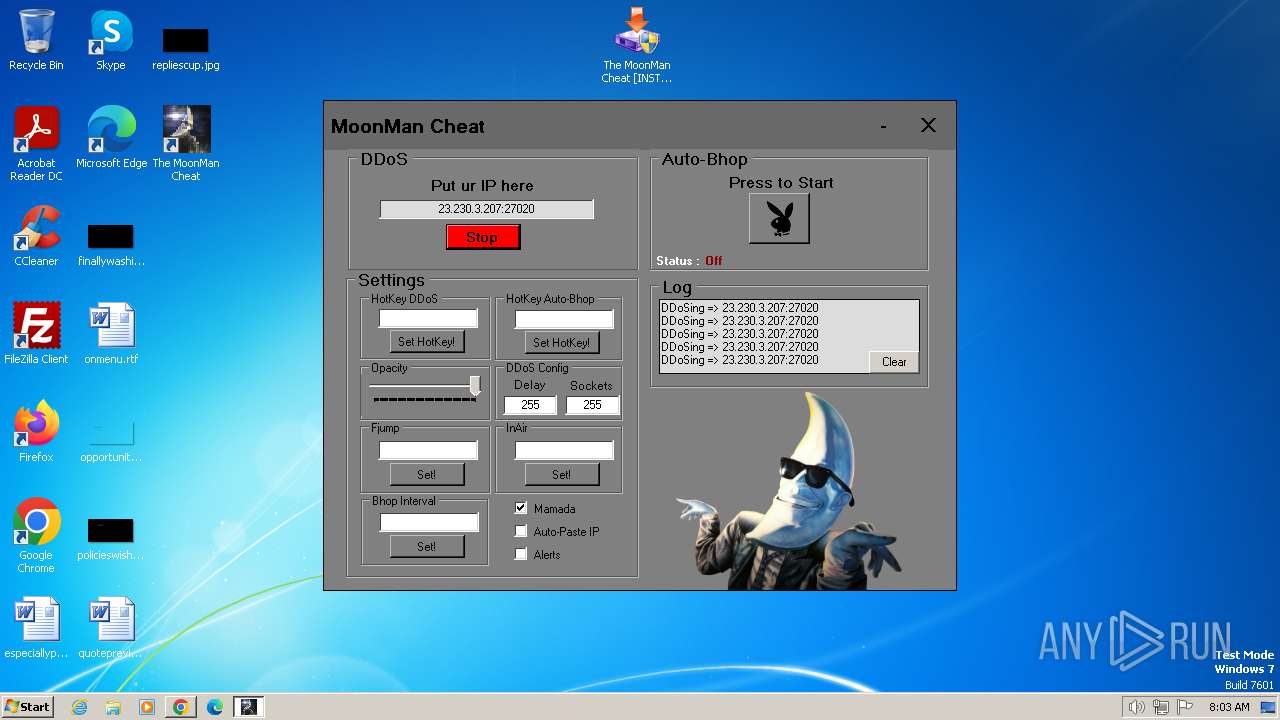Screen dimensions: 1280x720
Task: Open the especiallyp... Word document
Action: [36, 628]
